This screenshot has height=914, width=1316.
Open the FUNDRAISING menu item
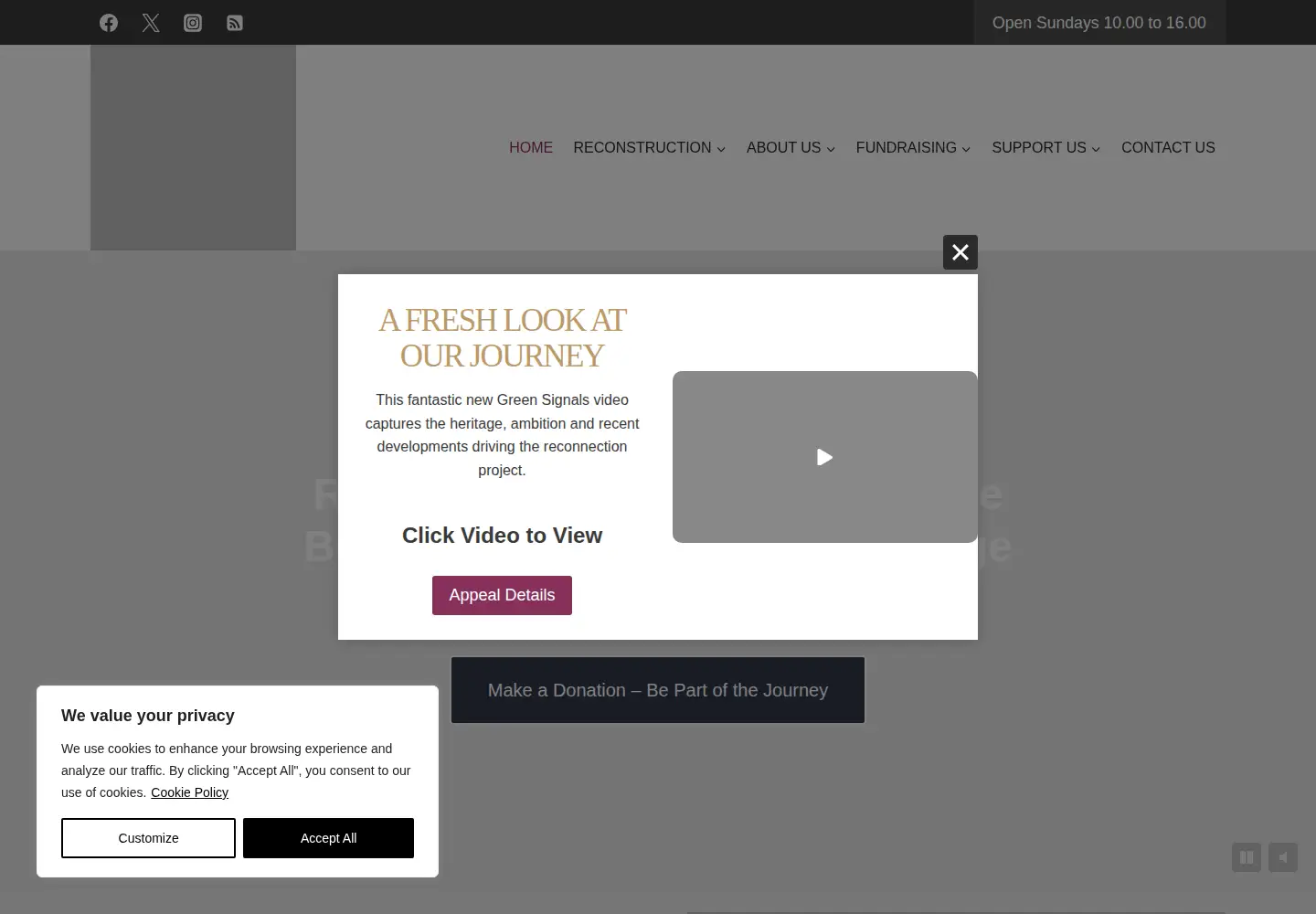coord(907,148)
